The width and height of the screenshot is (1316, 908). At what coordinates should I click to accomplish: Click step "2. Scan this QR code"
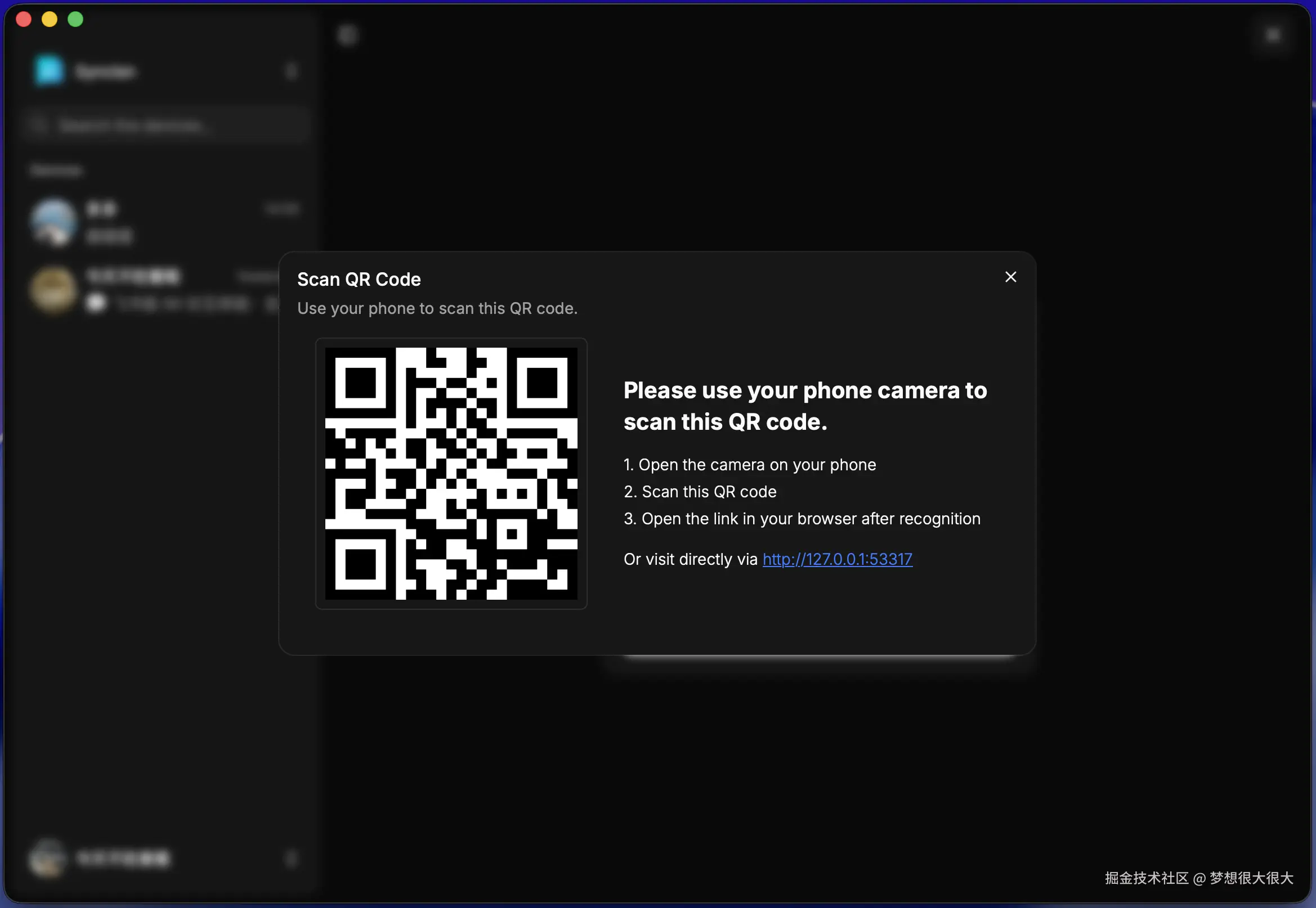700,492
